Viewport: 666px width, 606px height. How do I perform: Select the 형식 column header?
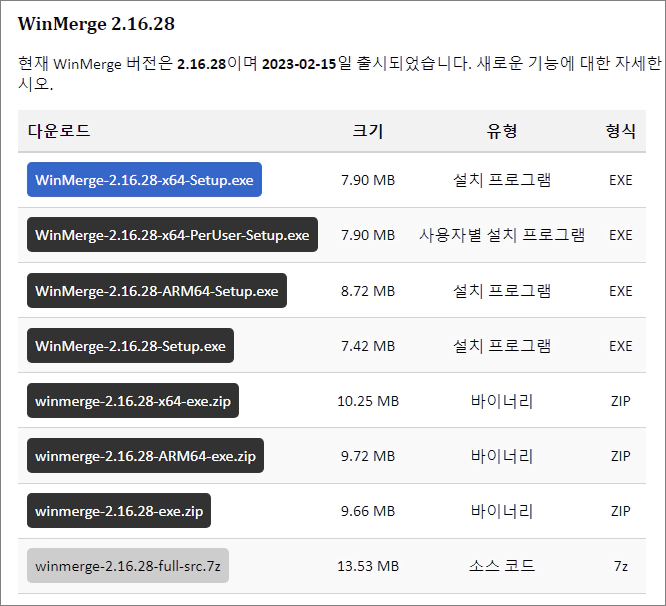coord(621,131)
